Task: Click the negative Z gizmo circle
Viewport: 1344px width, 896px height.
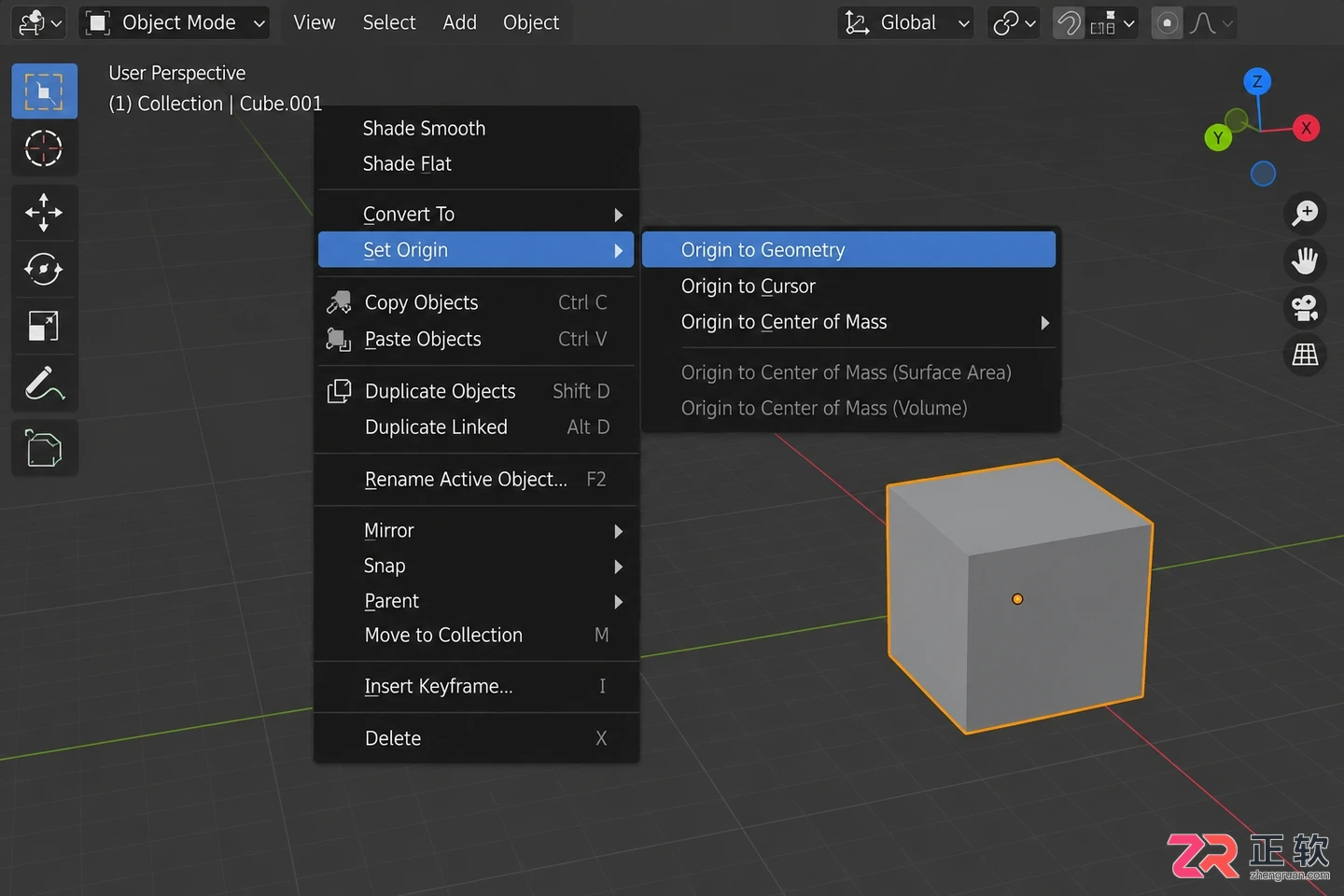Action: pyautogui.click(x=1263, y=174)
